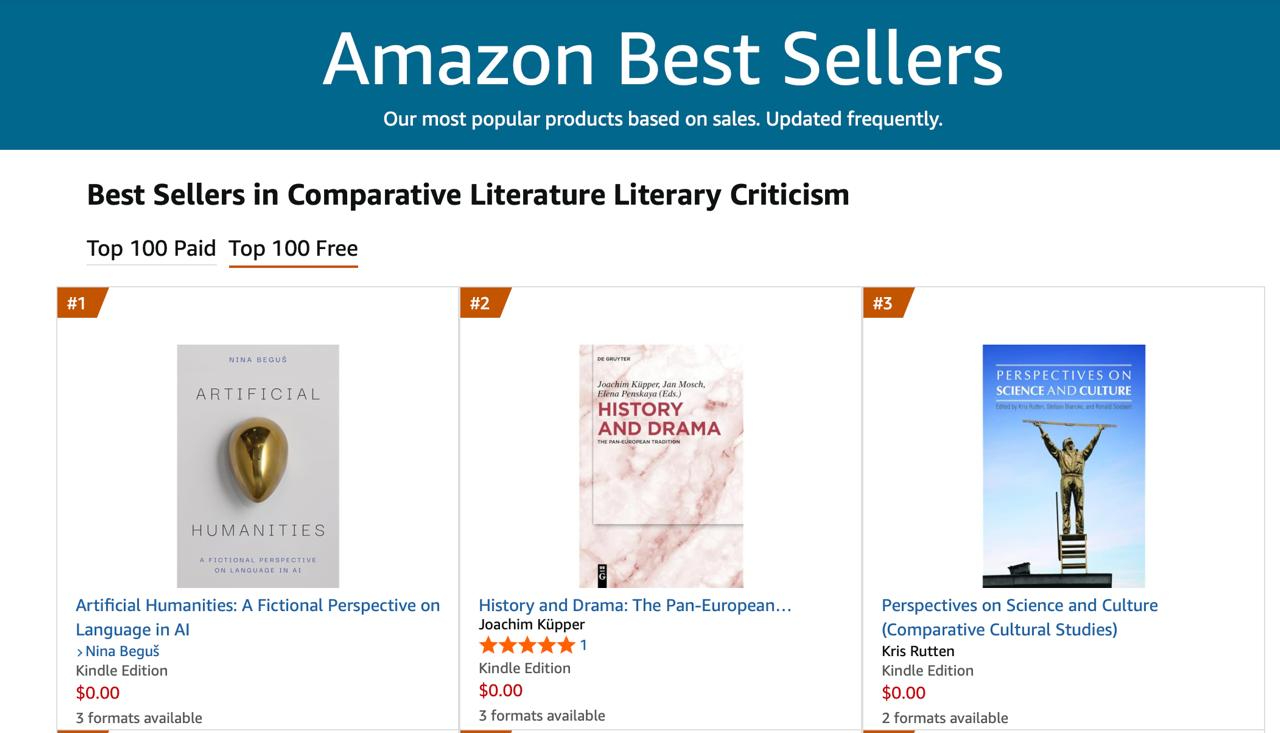Switch to the Top 100 Paid tab
1280x733 pixels.
pyautogui.click(x=151, y=248)
